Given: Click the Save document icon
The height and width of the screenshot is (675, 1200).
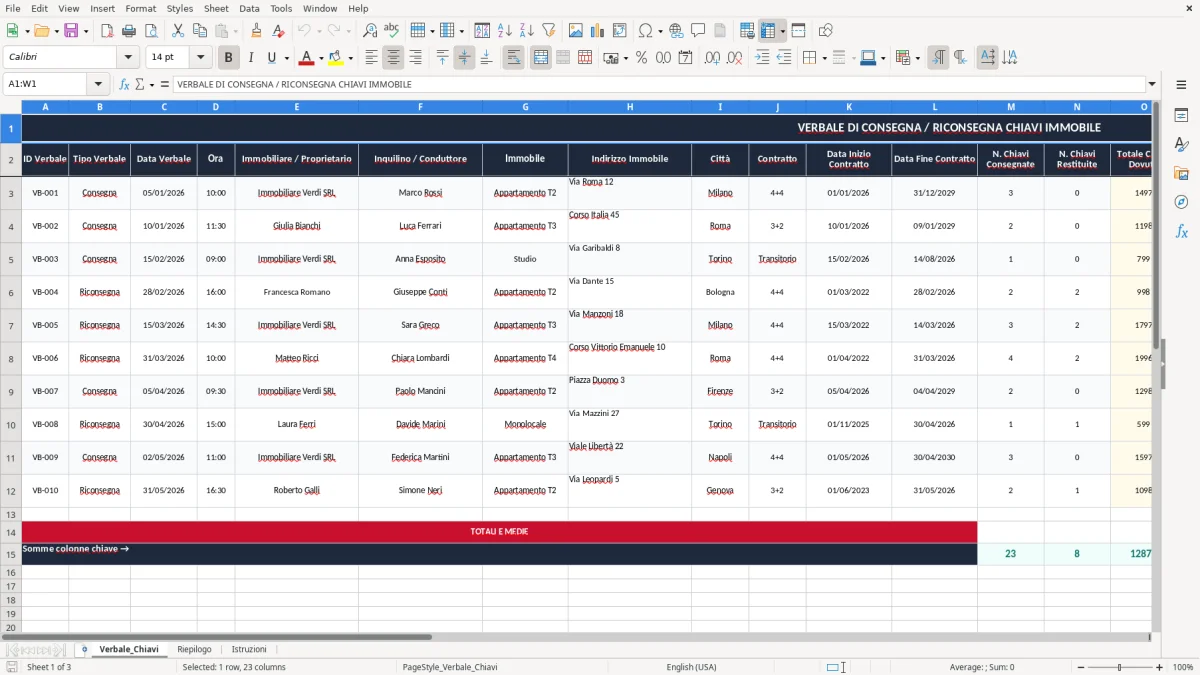Looking at the screenshot, I should [x=71, y=31].
